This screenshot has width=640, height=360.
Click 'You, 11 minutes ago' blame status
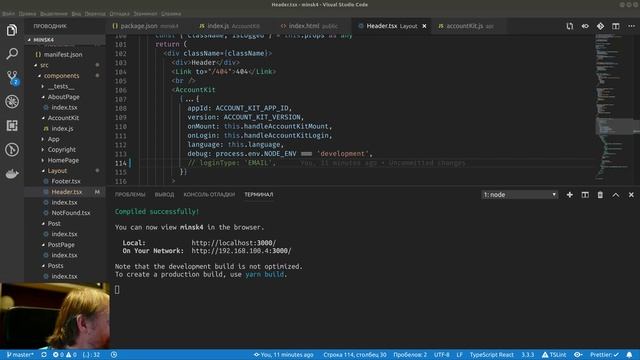[x=284, y=355]
